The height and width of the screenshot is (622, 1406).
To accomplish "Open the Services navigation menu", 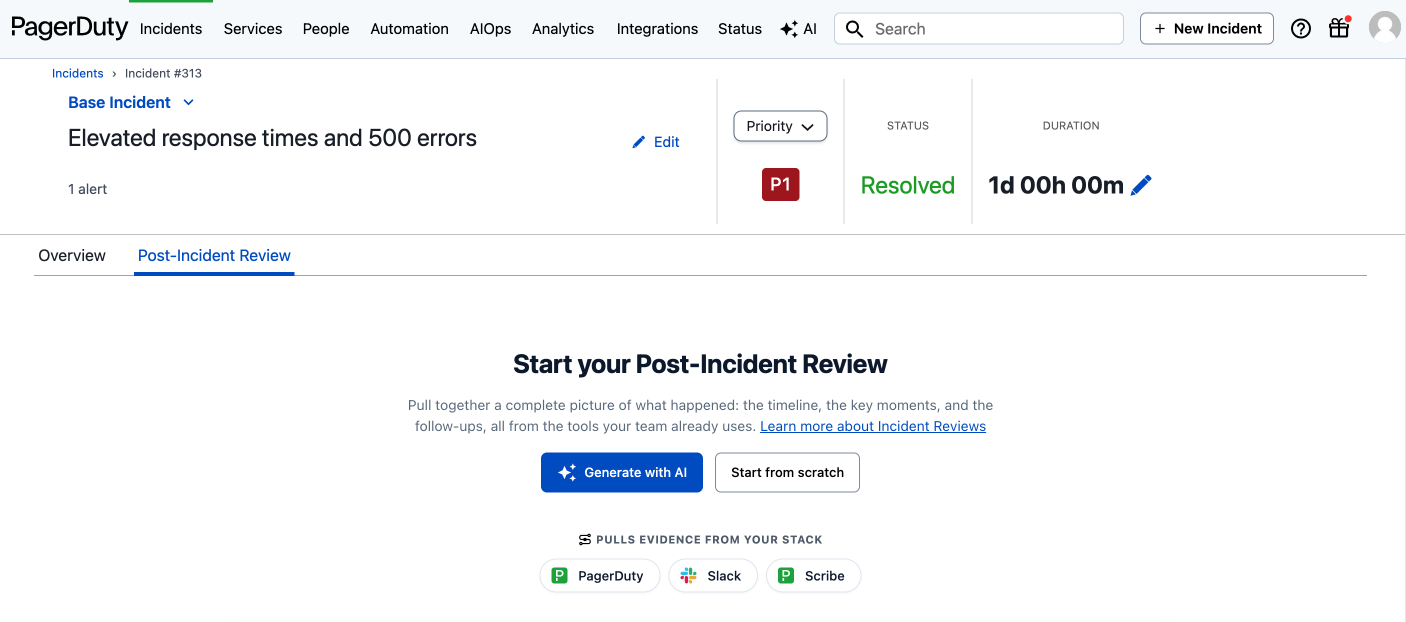I will tap(253, 29).
